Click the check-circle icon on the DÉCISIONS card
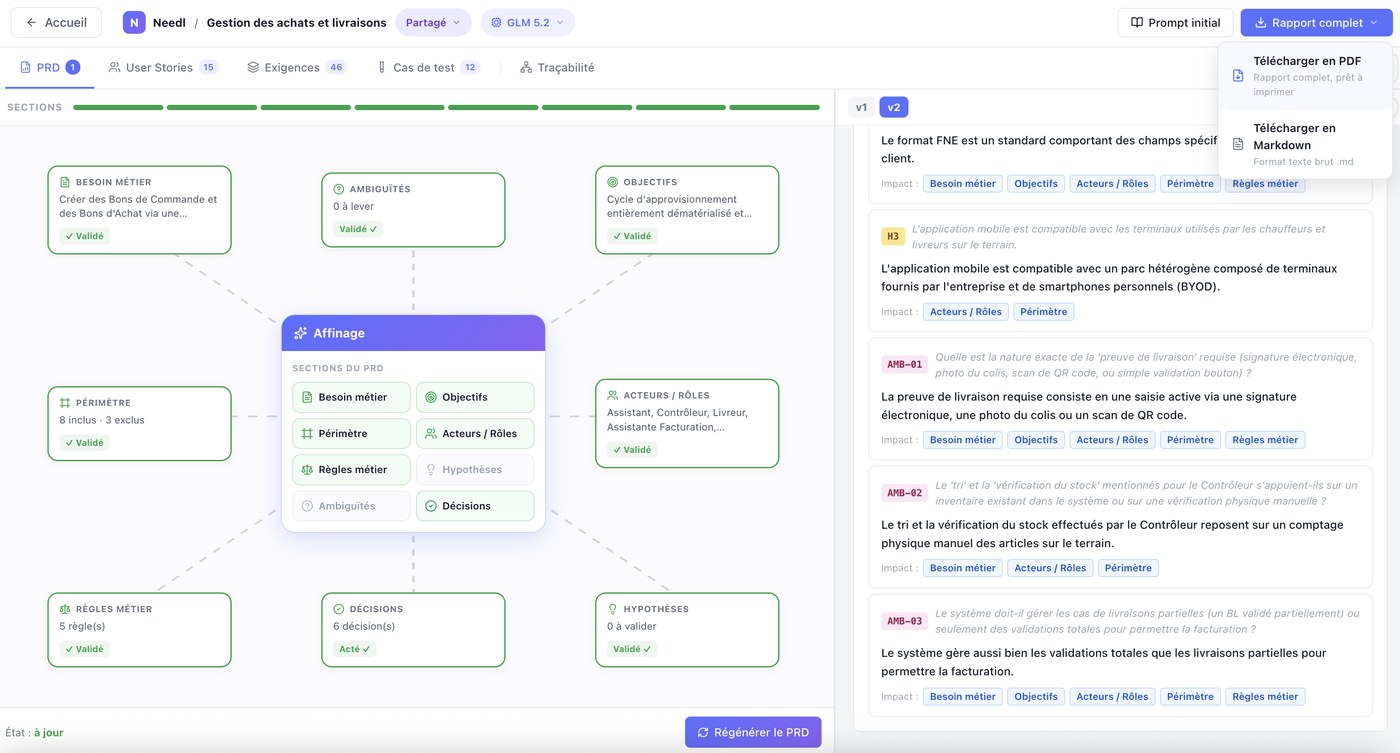 click(x=339, y=609)
